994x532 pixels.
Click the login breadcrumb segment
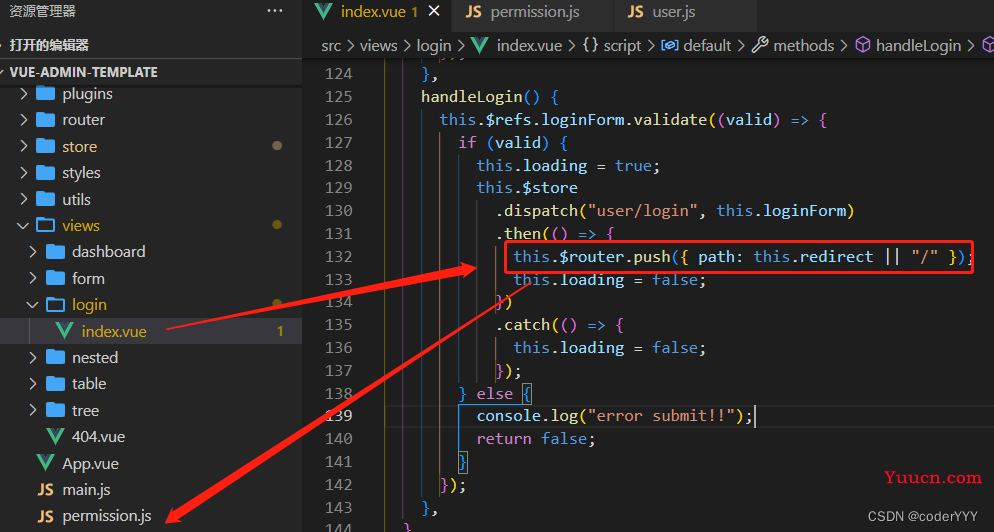click(x=434, y=46)
